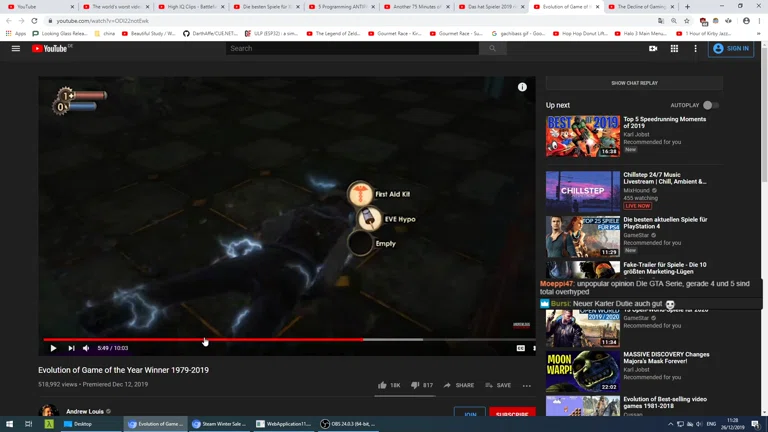Open the 'china' bookmarks folder
768x432 pixels.
104,34
